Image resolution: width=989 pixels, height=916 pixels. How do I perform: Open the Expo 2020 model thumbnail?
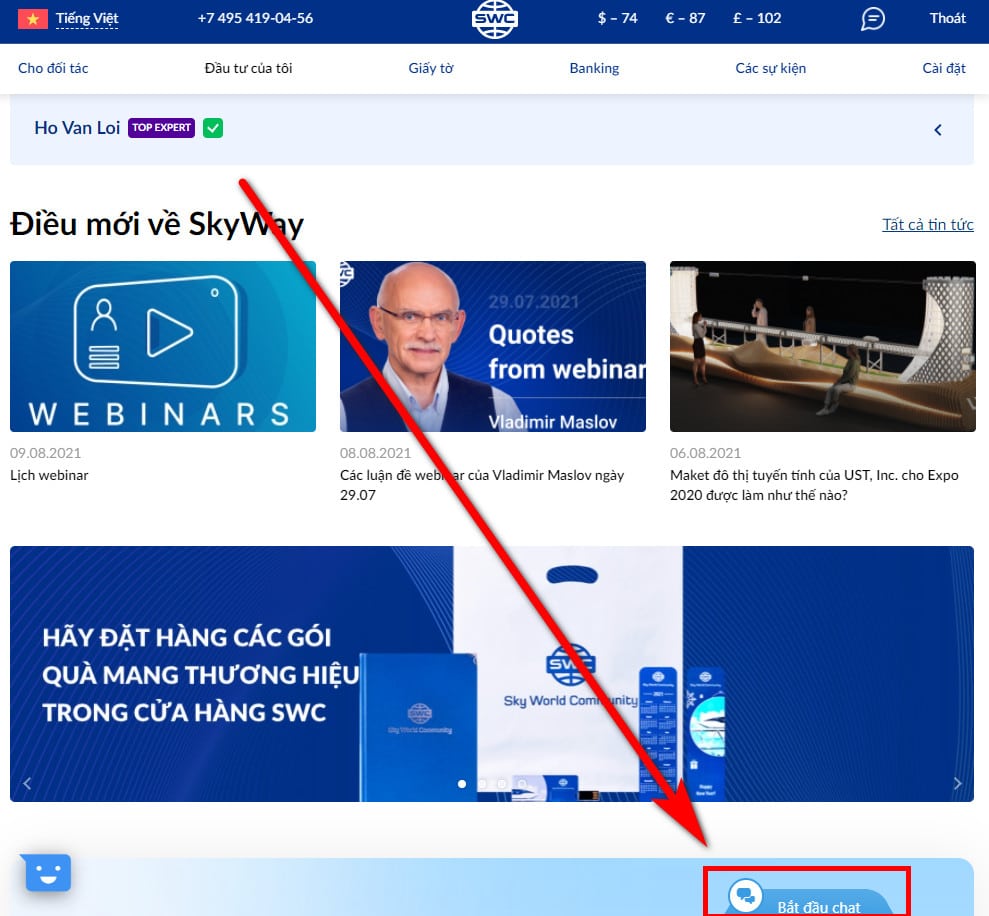click(x=822, y=346)
